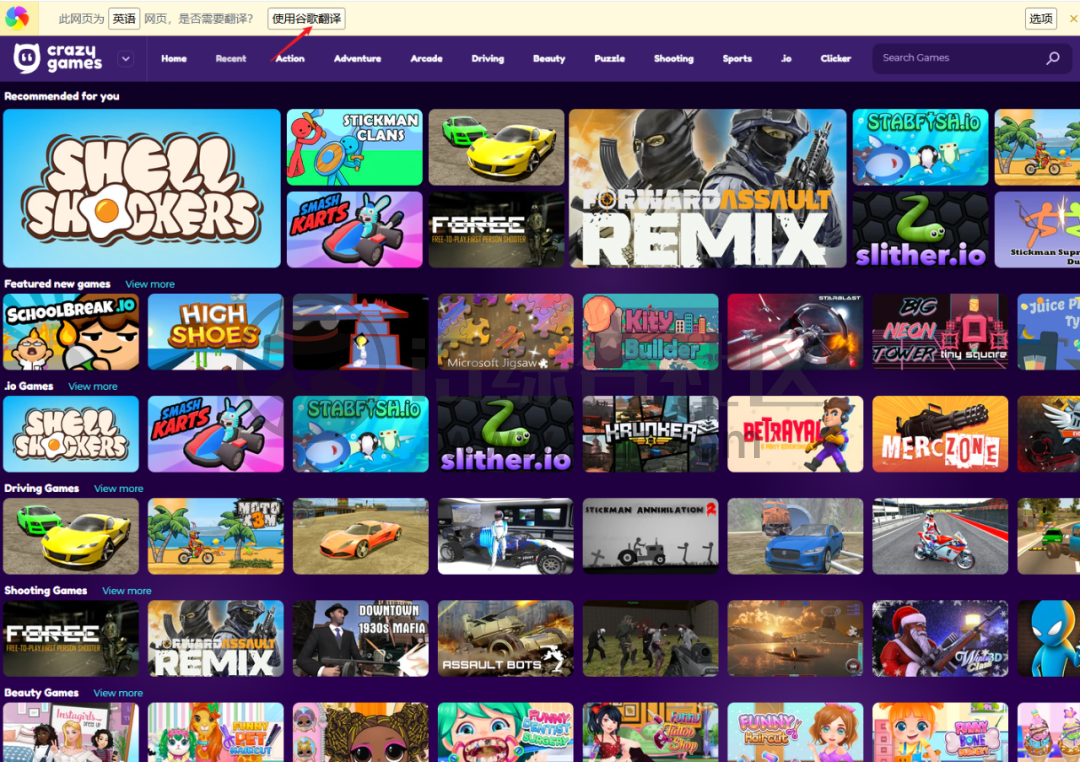Click View more beside Shooting Games
This screenshot has width=1080, height=762.
point(127,590)
